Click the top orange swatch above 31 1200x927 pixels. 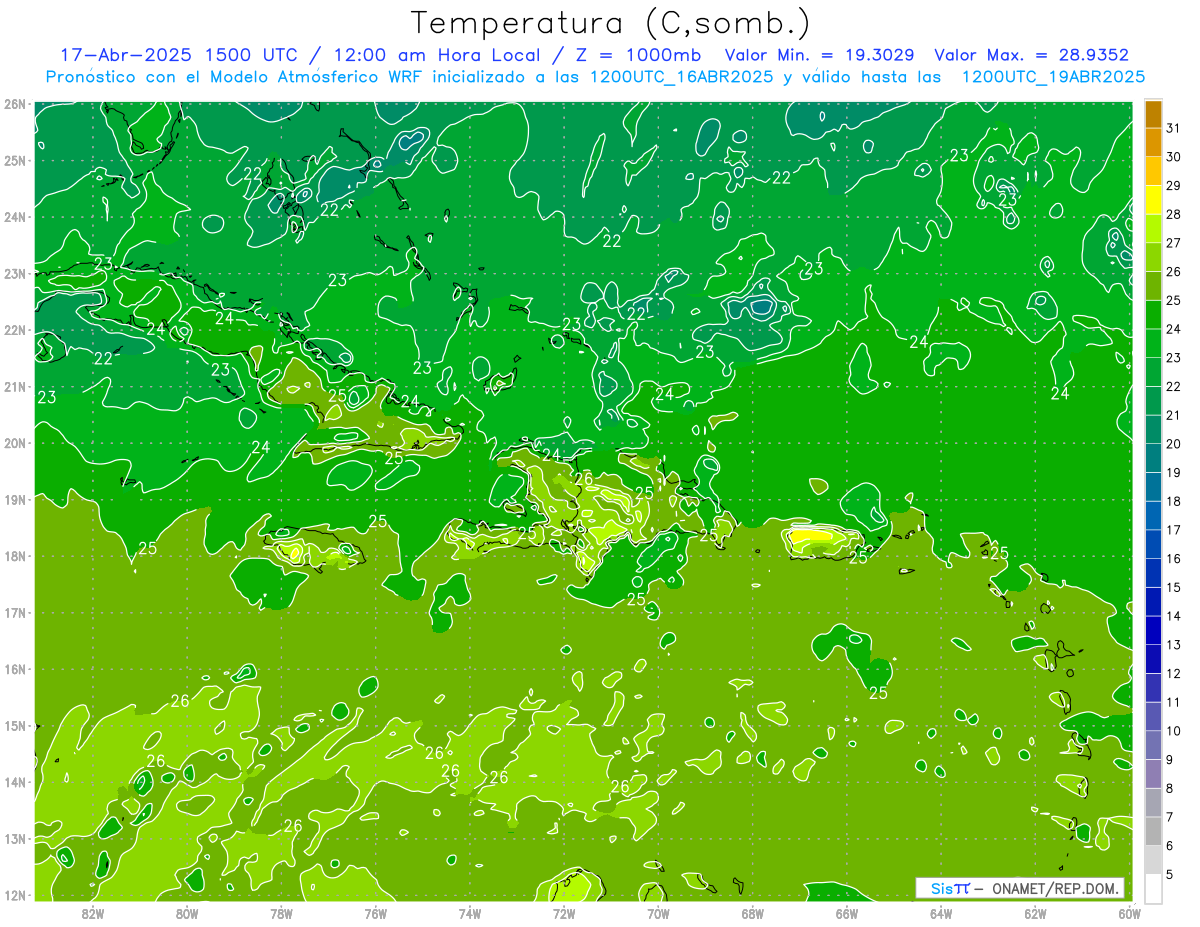click(1154, 115)
